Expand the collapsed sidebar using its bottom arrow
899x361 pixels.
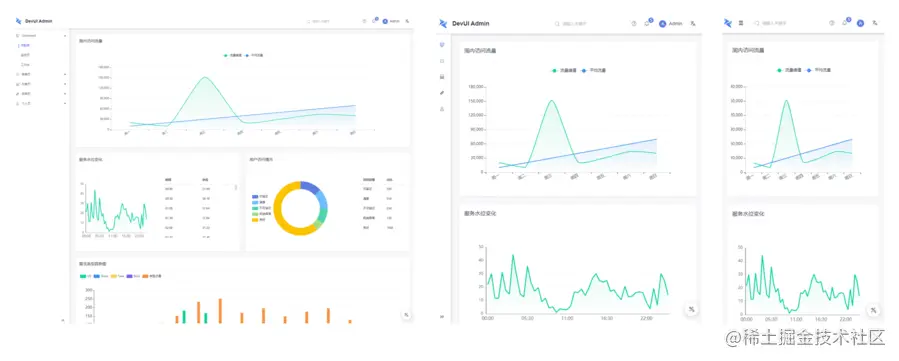(442, 316)
